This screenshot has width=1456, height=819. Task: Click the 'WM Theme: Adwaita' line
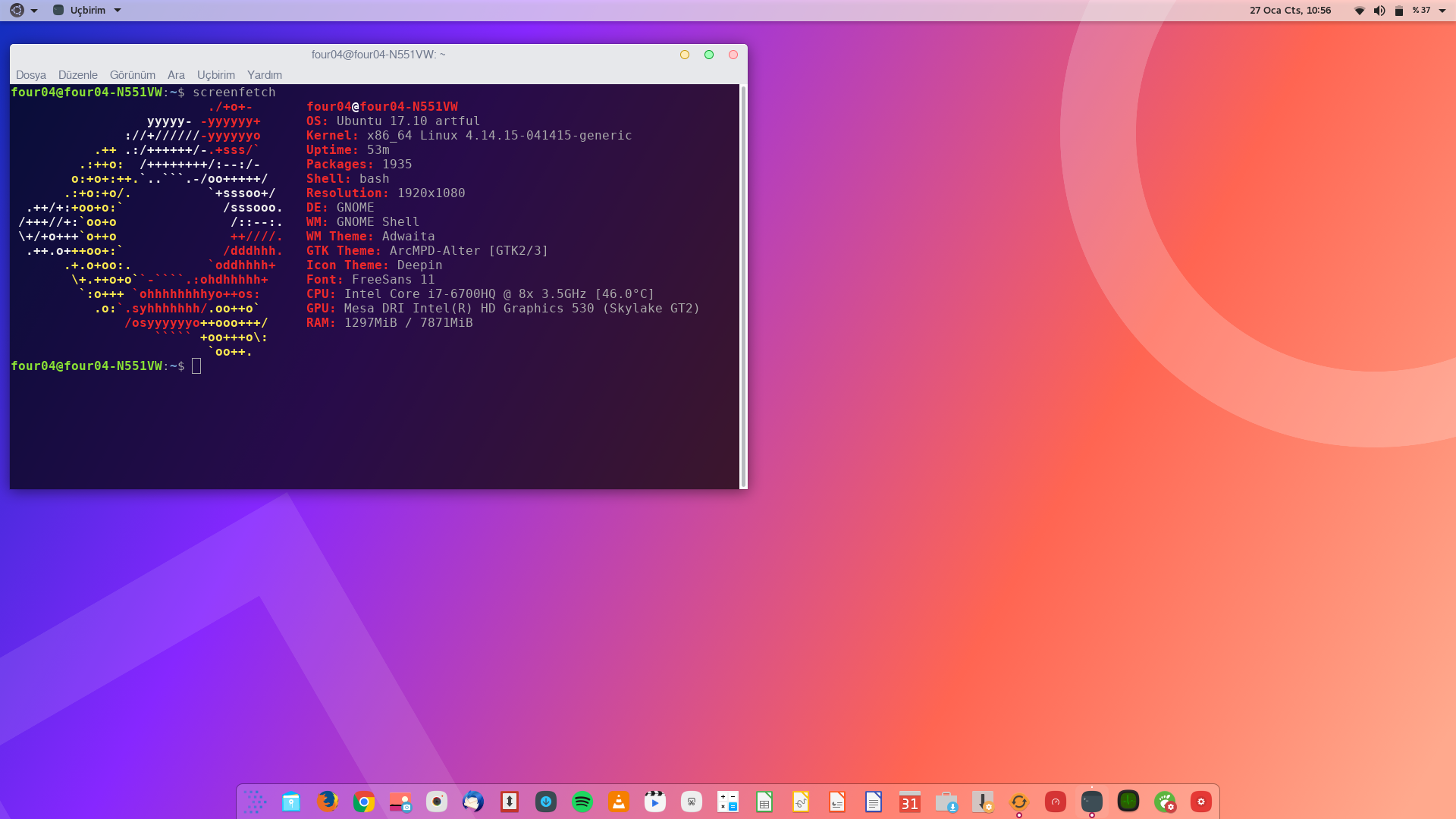pos(371,237)
